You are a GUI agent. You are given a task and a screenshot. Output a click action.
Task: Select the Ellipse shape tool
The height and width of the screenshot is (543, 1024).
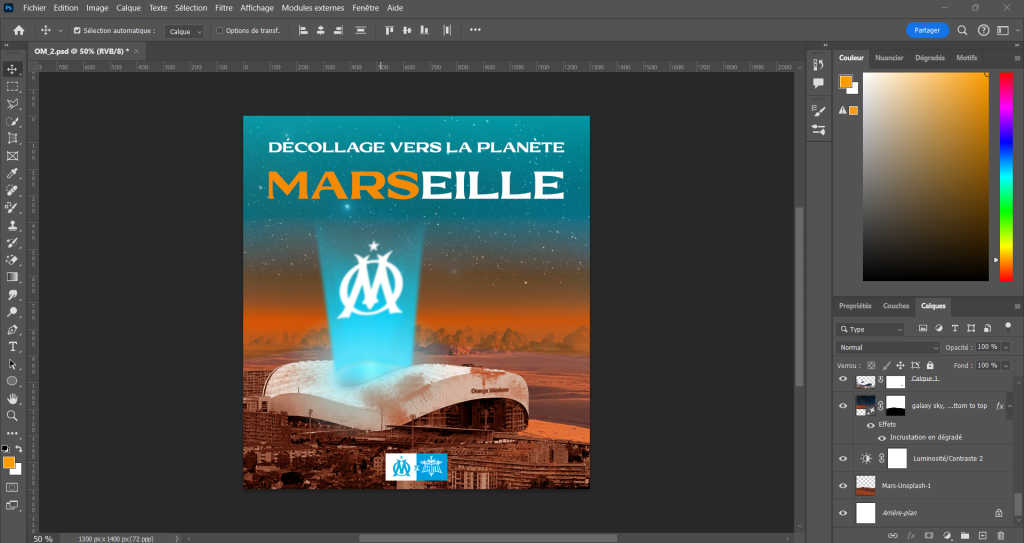12,381
